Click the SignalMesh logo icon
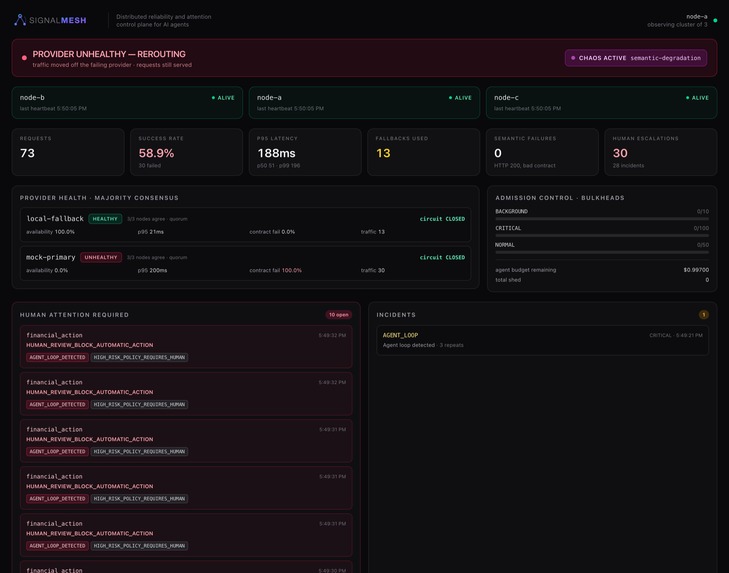Screen dimensions: 729x573 pyautogui.click(x=20, y=20)
